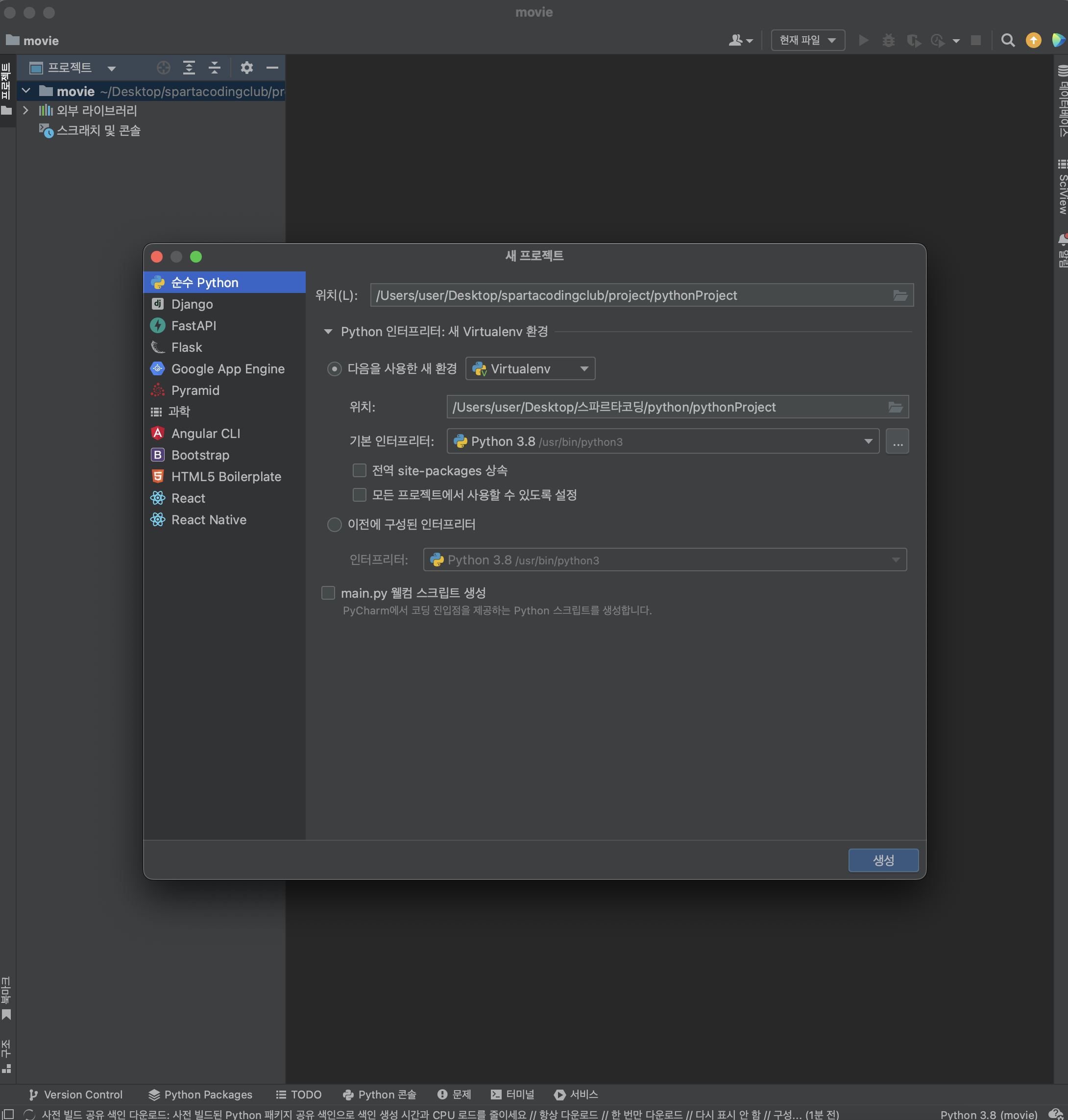Click the 생성 (Create) button
This screenshot has width=1068, height=1120.
tap(883, 860)
